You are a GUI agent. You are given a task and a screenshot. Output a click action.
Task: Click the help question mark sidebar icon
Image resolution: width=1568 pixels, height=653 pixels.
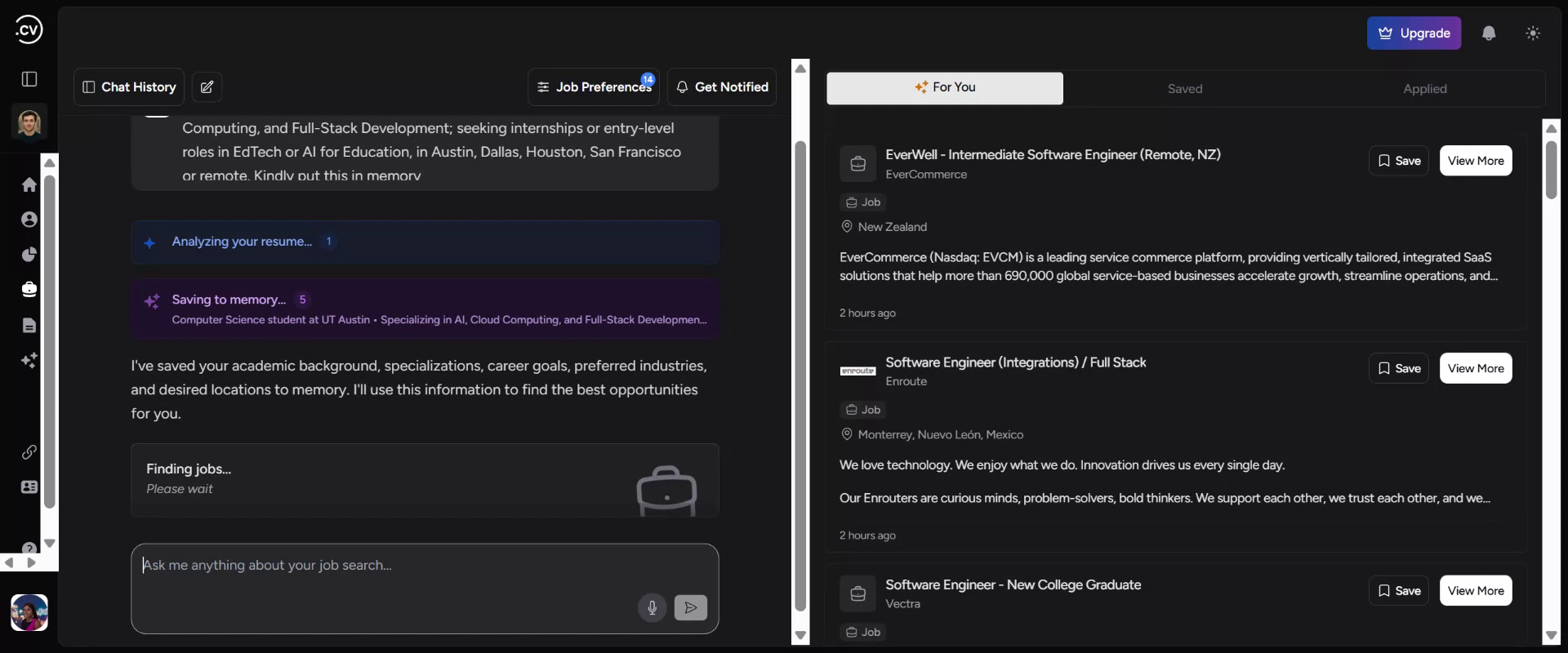coord(29,548)
